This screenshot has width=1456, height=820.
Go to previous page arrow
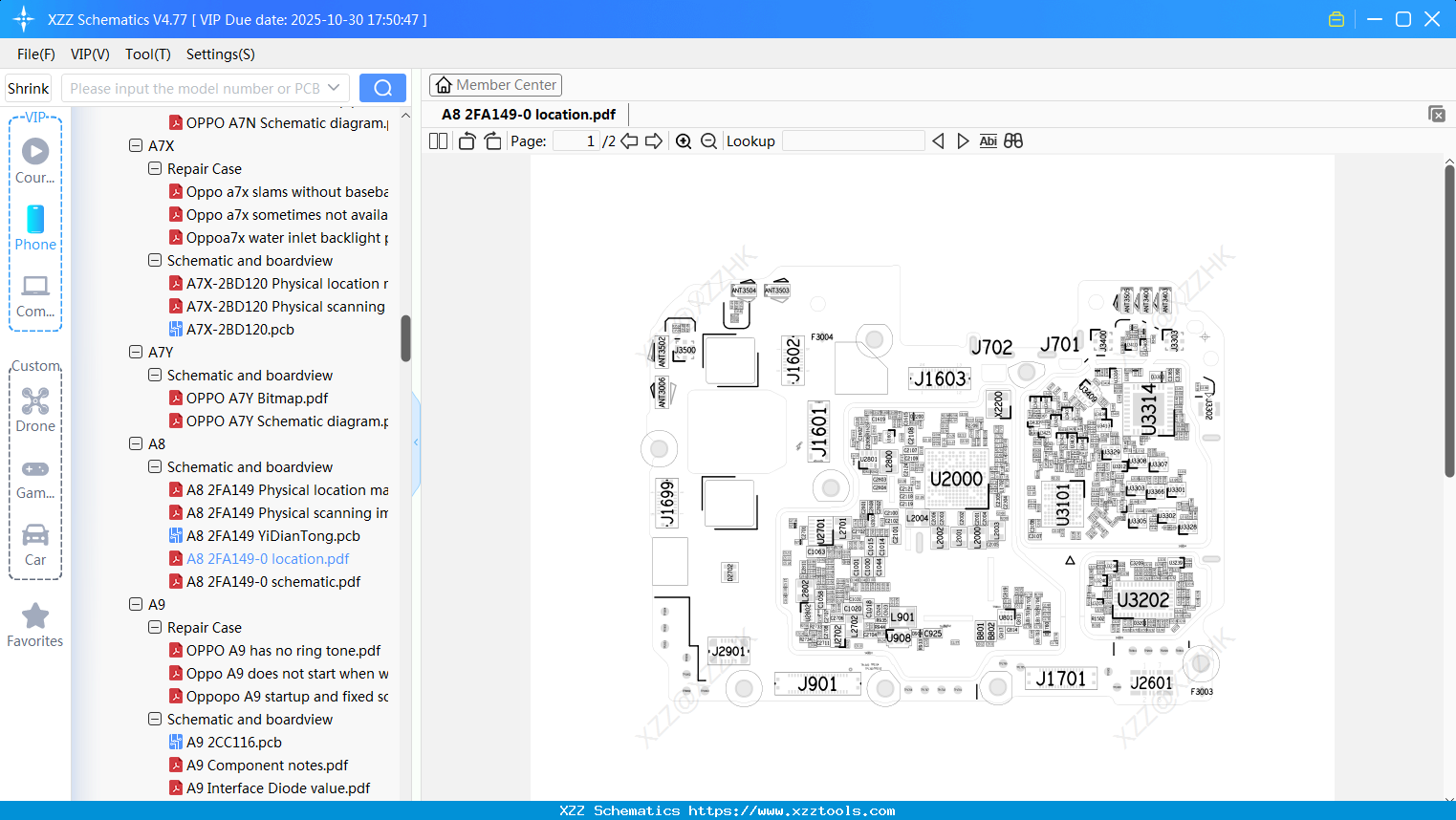click(629, 141)
